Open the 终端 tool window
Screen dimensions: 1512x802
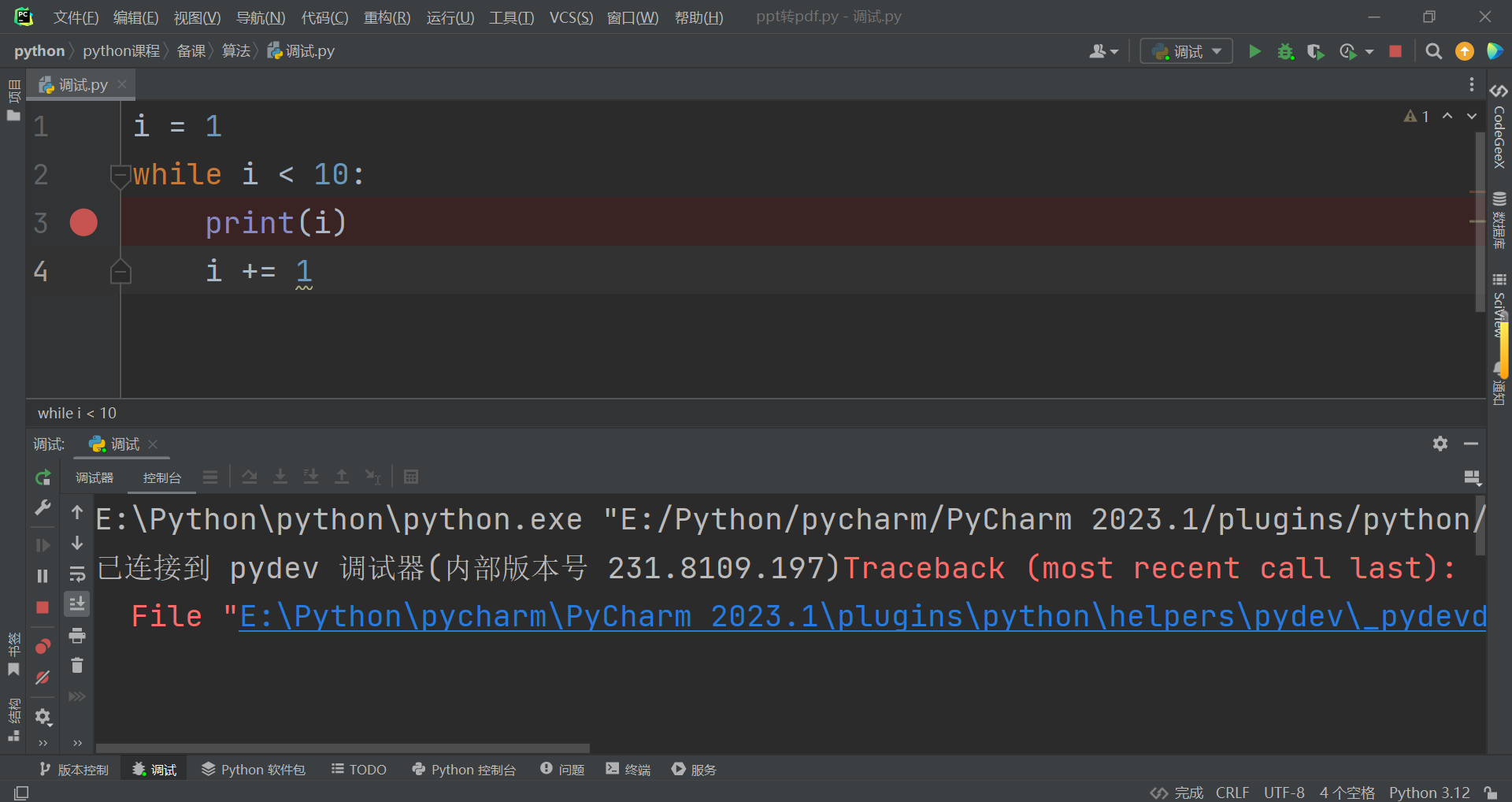(x=628, y=770)
